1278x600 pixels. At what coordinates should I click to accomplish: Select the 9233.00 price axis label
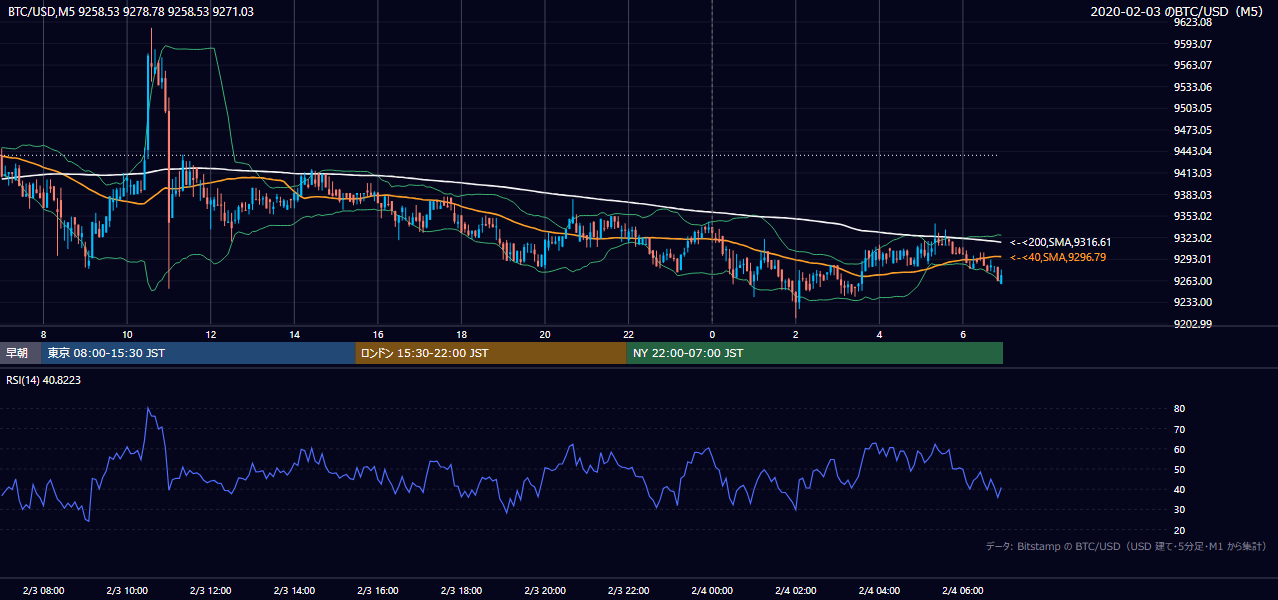[1193, 302]
